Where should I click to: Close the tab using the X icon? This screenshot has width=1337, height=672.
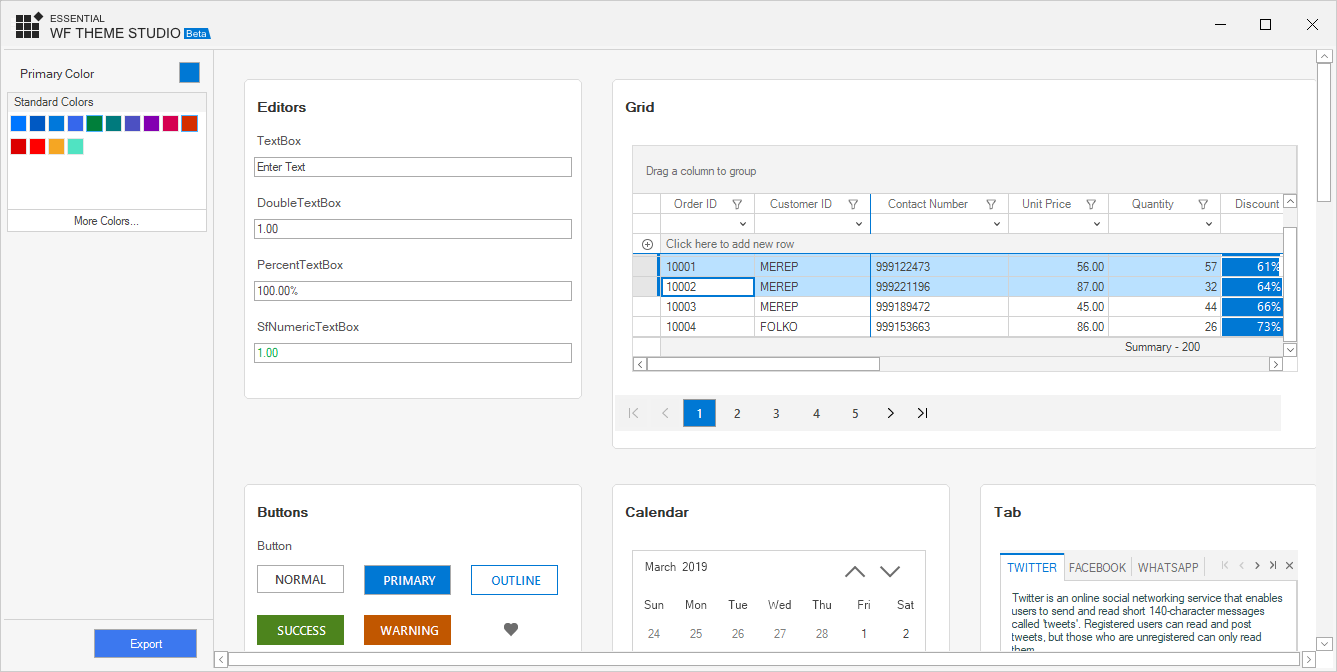pos(1289,566)
